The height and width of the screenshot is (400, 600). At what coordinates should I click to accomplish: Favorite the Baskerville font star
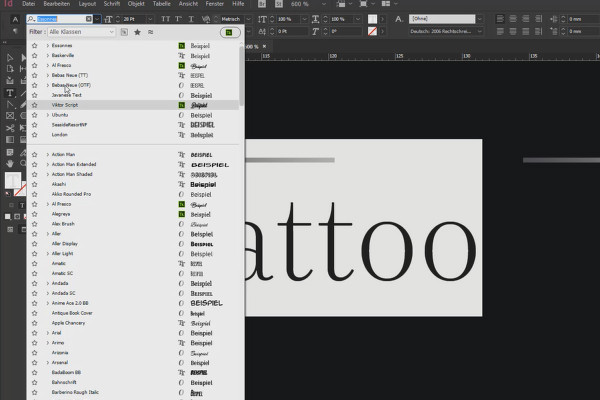pyautogui.click(x=34, y=56)
